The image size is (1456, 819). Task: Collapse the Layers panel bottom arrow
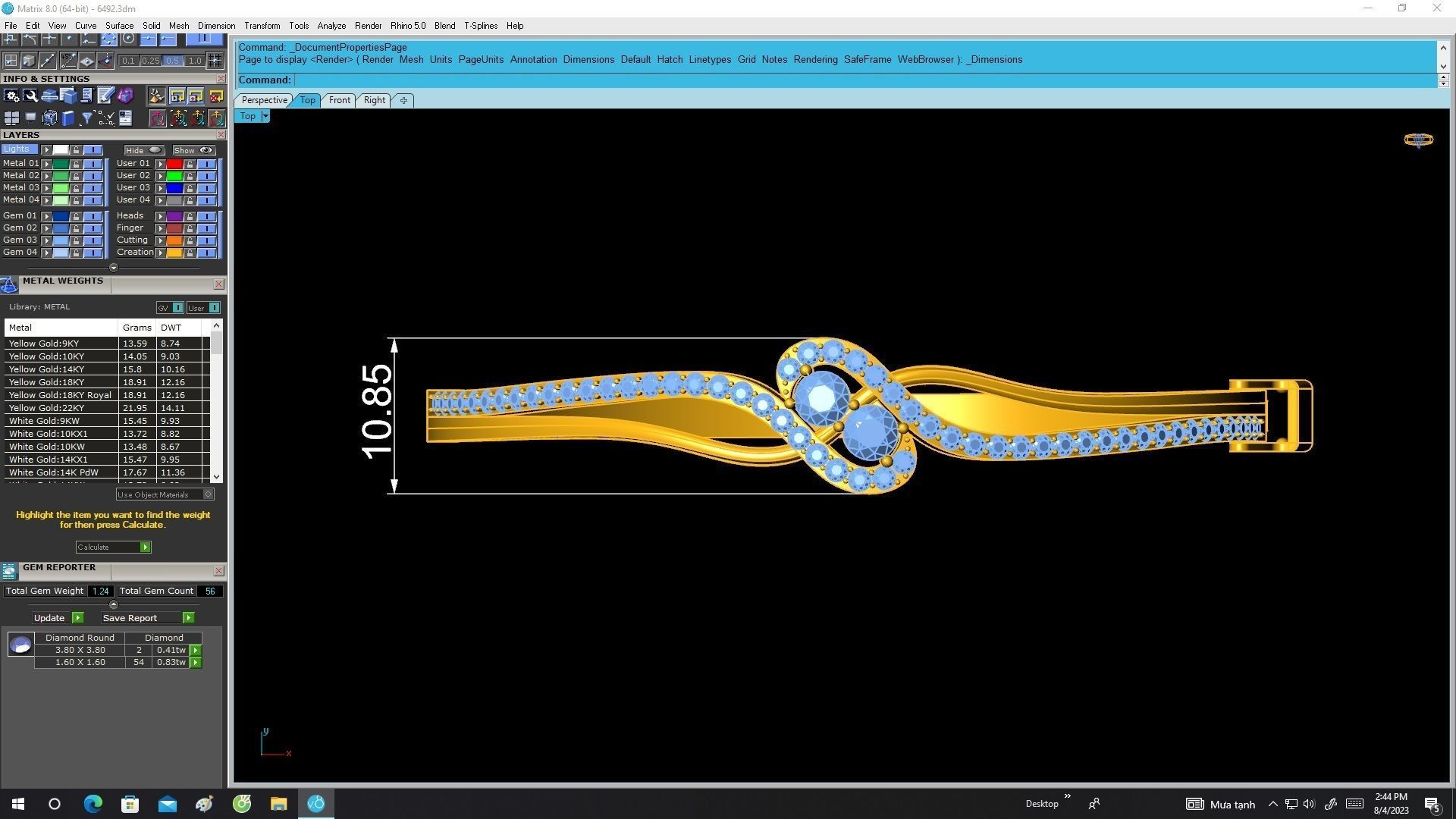click(x=113, y=268)
